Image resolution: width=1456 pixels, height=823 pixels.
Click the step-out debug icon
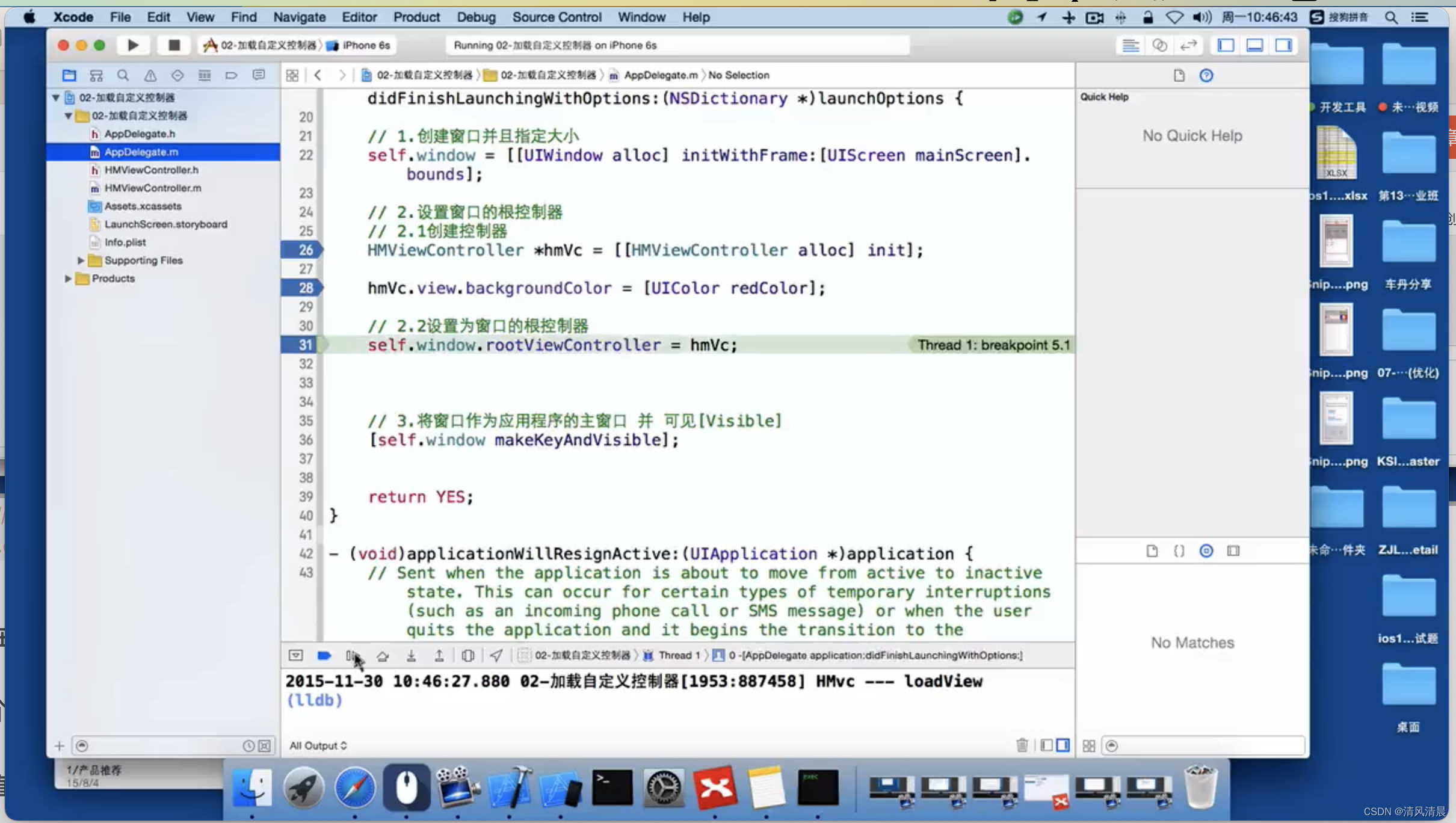click(x=438, y=655)
